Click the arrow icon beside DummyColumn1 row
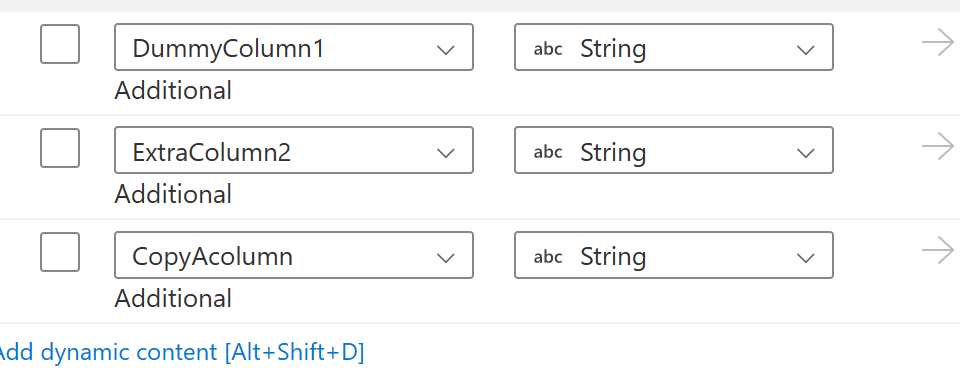Image resolution: width=960 pixels, height=372 pixels. tap(938, 43)
